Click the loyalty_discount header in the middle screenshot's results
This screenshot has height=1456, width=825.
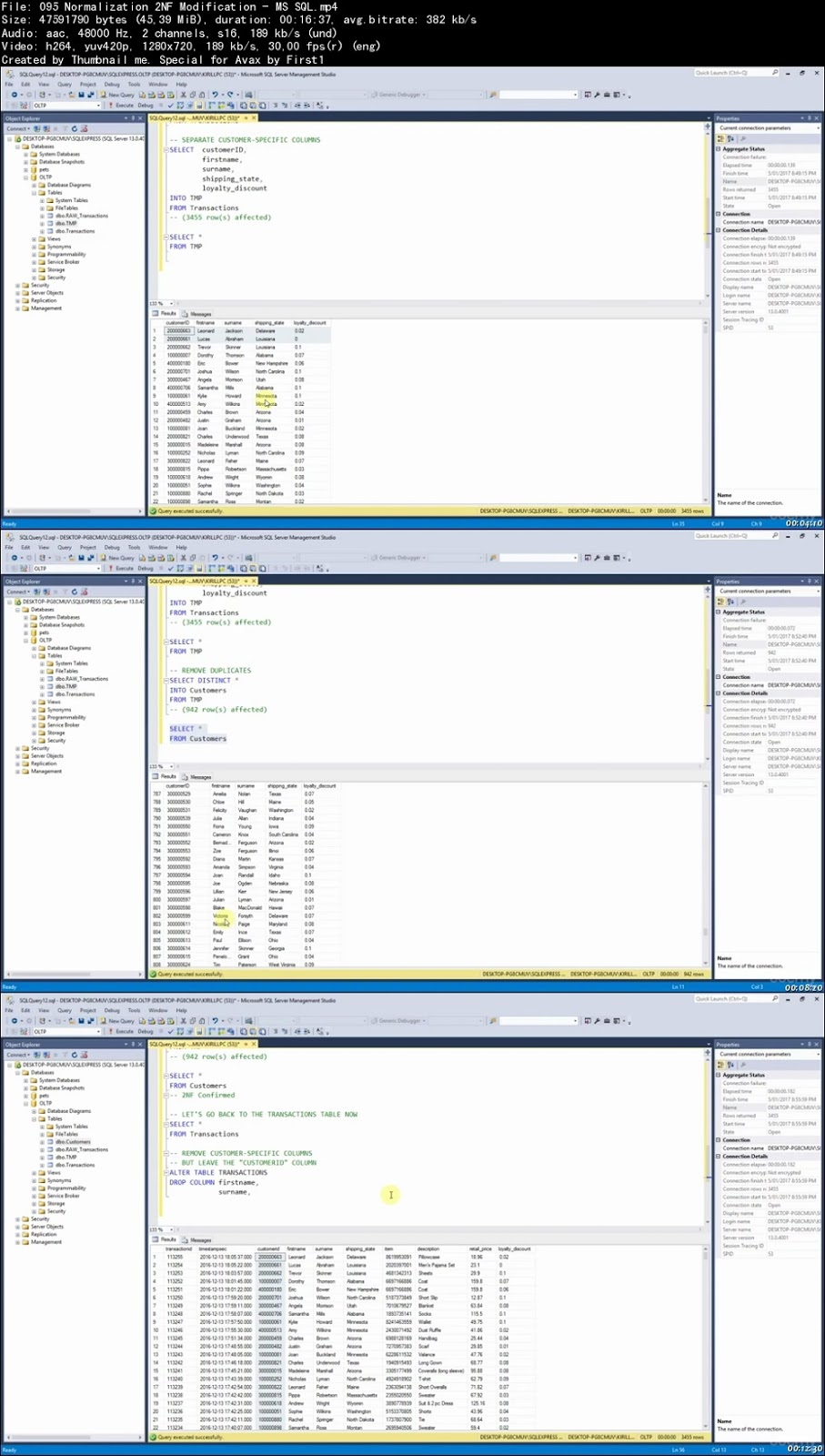tap(320, 786)
